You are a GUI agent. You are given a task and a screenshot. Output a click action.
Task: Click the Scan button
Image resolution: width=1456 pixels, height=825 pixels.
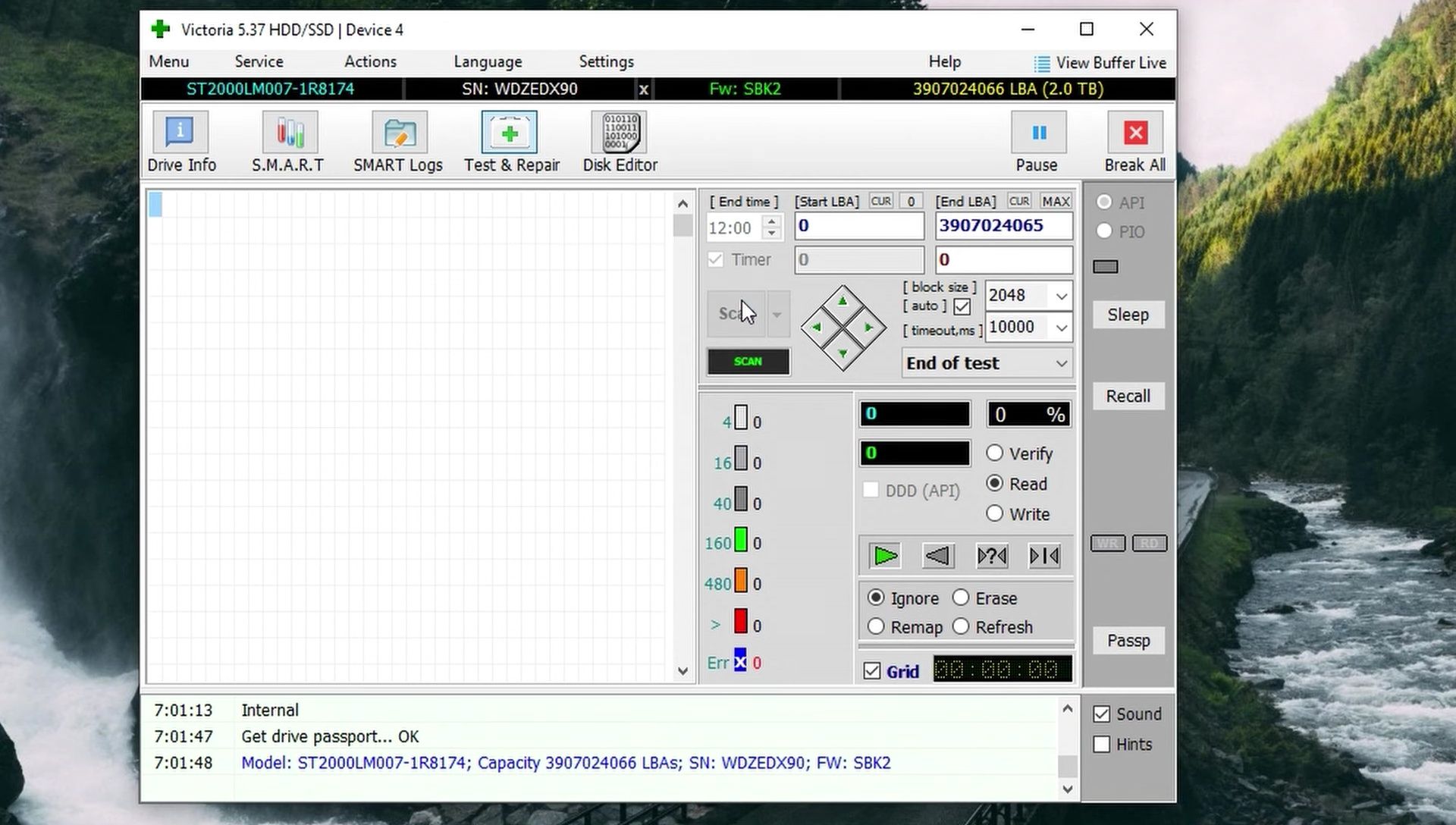(736, 313)
